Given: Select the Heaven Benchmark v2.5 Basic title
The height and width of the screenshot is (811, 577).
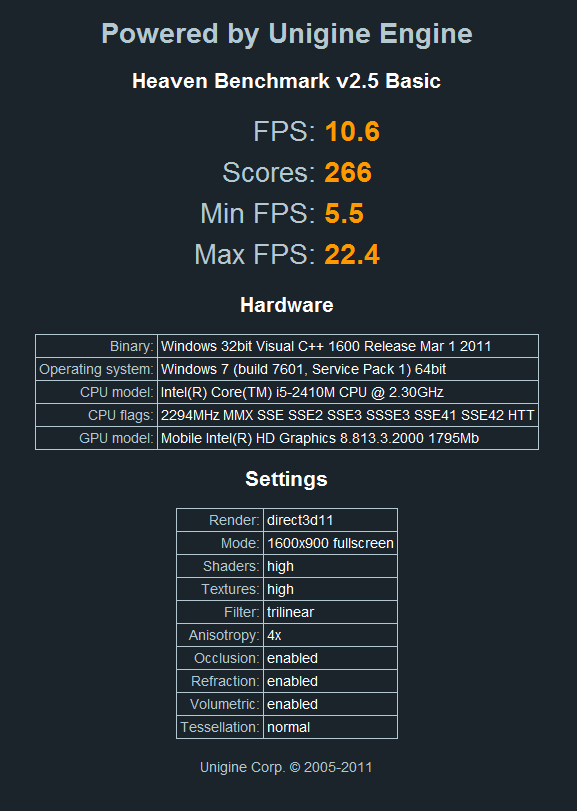Looking at the screenshot, I should (x=286, y=81).
